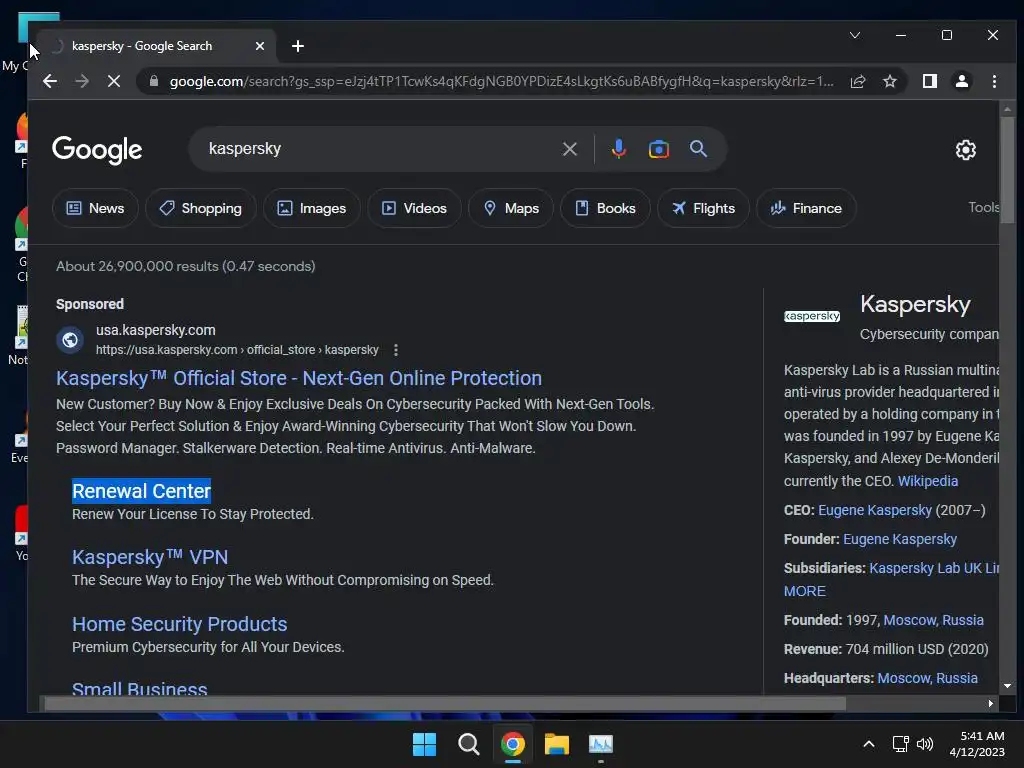Click the usa.kaspersky.com globe favicon
The height and width of the screenshot is (768, 1024).
tap(70, 340)
